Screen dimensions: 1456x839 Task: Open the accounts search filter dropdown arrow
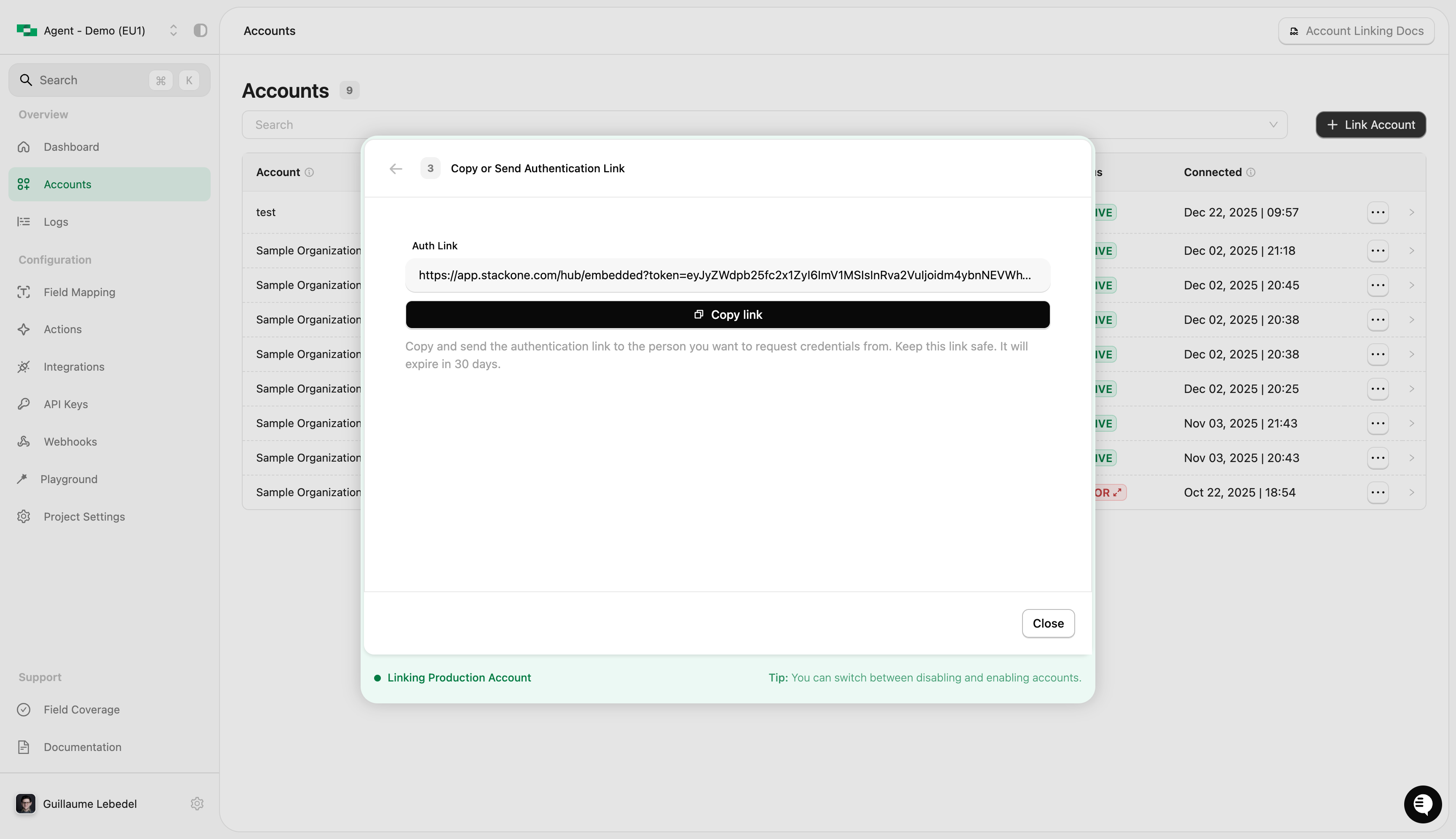tap(1273, 125)
